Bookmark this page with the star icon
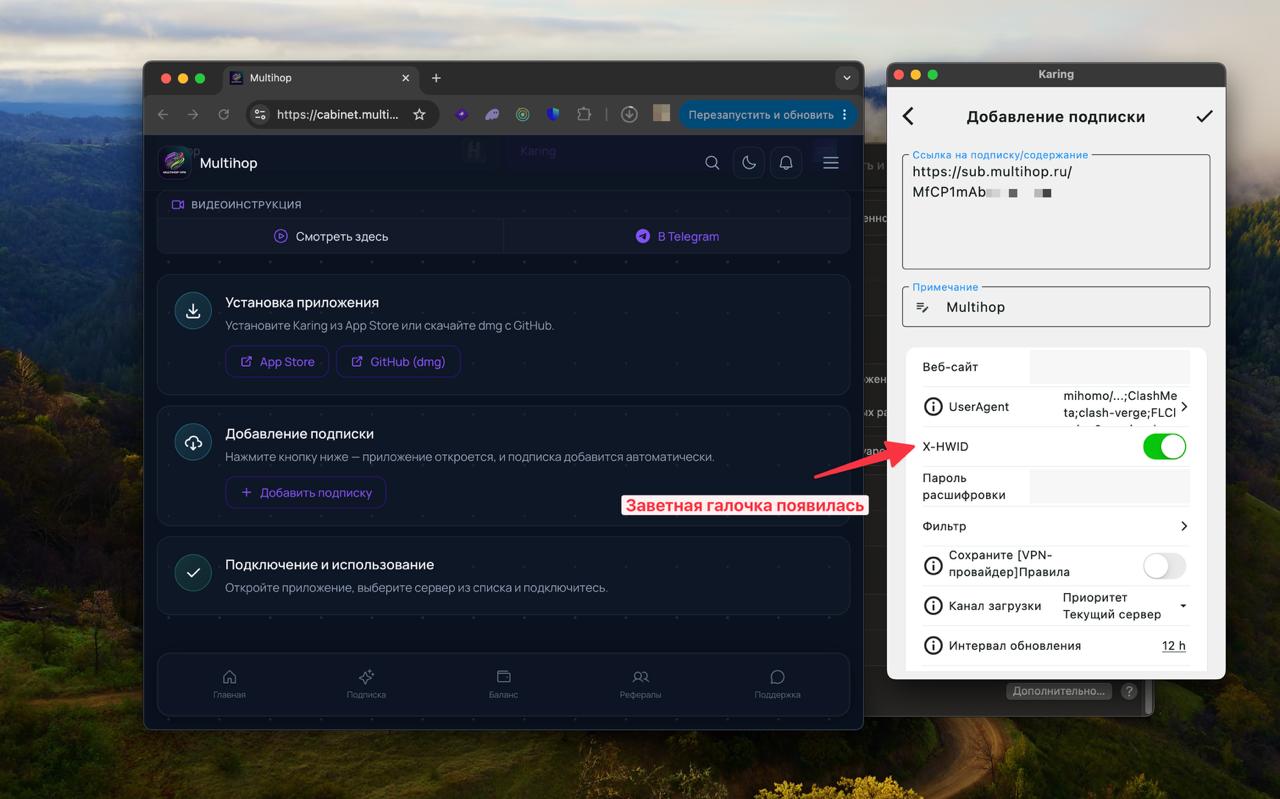This screenshot has height=799, width=1280. click(420, 115)
